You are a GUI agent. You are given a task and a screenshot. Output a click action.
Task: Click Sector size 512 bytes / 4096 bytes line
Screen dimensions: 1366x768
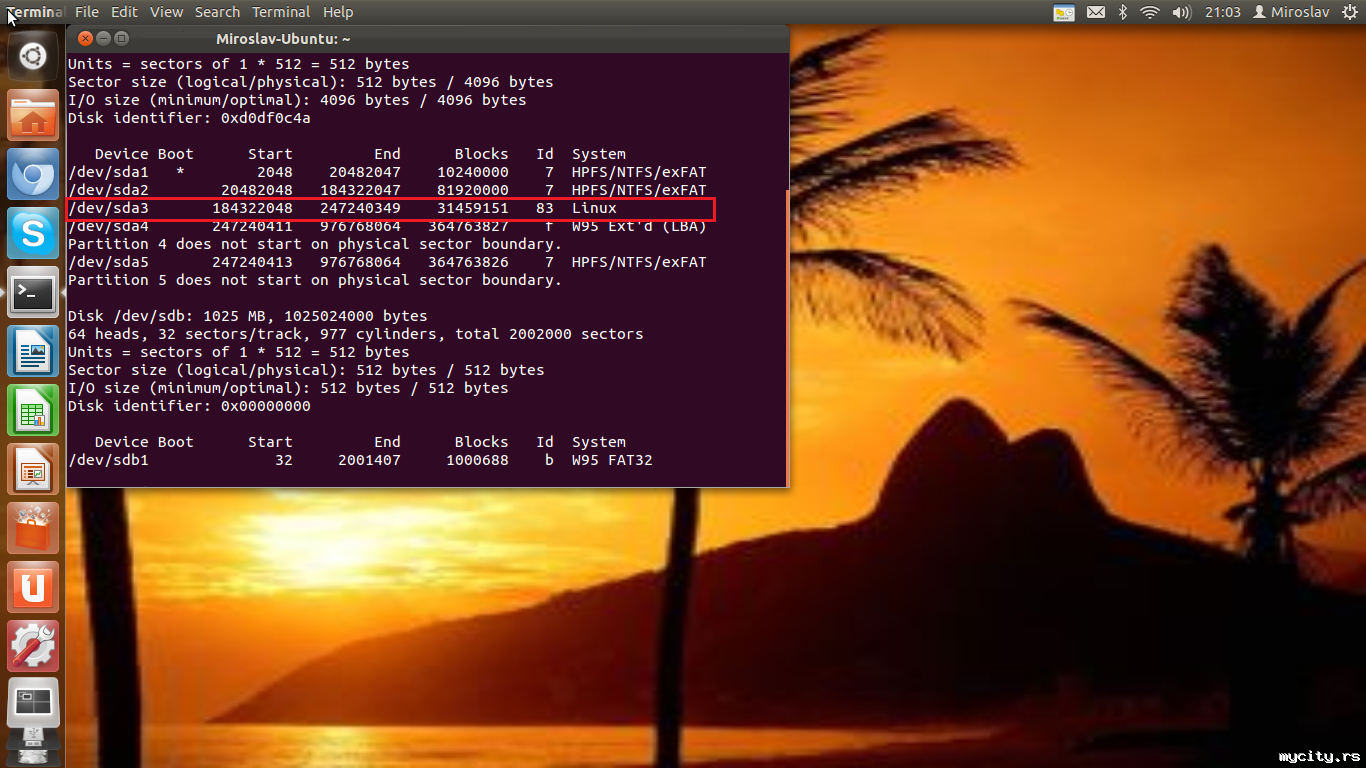[311, 82]
